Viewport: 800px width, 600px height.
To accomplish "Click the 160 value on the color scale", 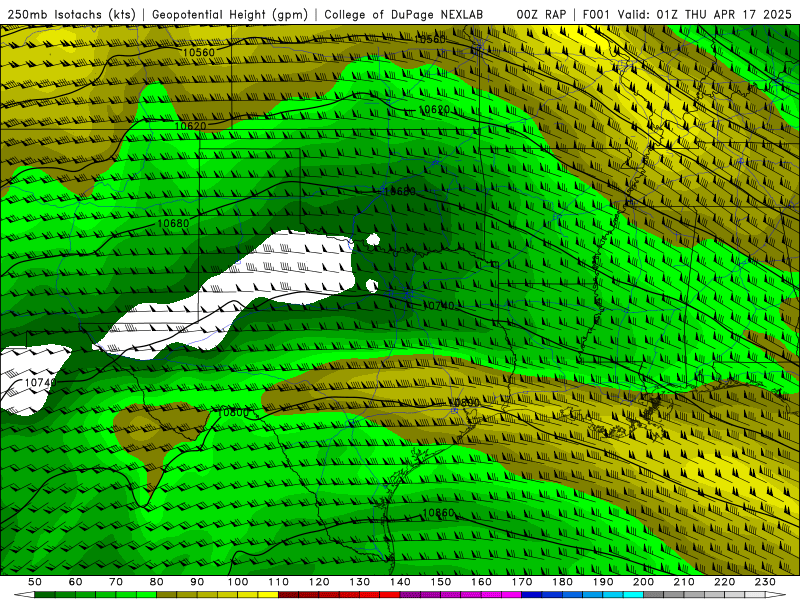I will [x=481, y=582].
